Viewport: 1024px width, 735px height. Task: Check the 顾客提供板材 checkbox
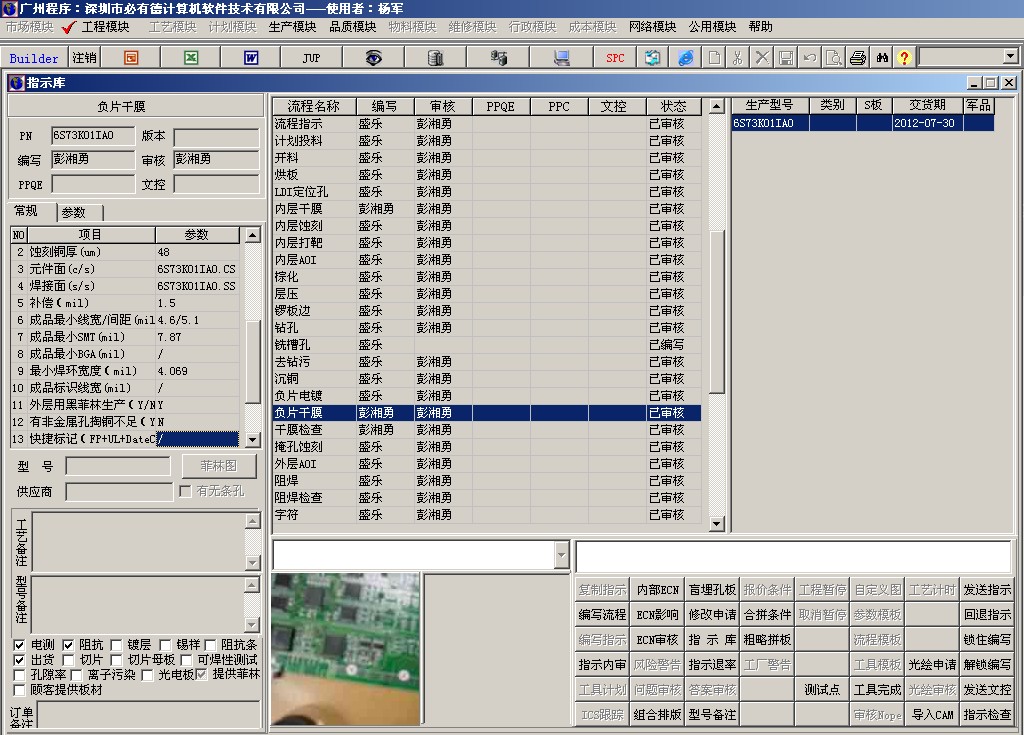[x=19, y=690]
